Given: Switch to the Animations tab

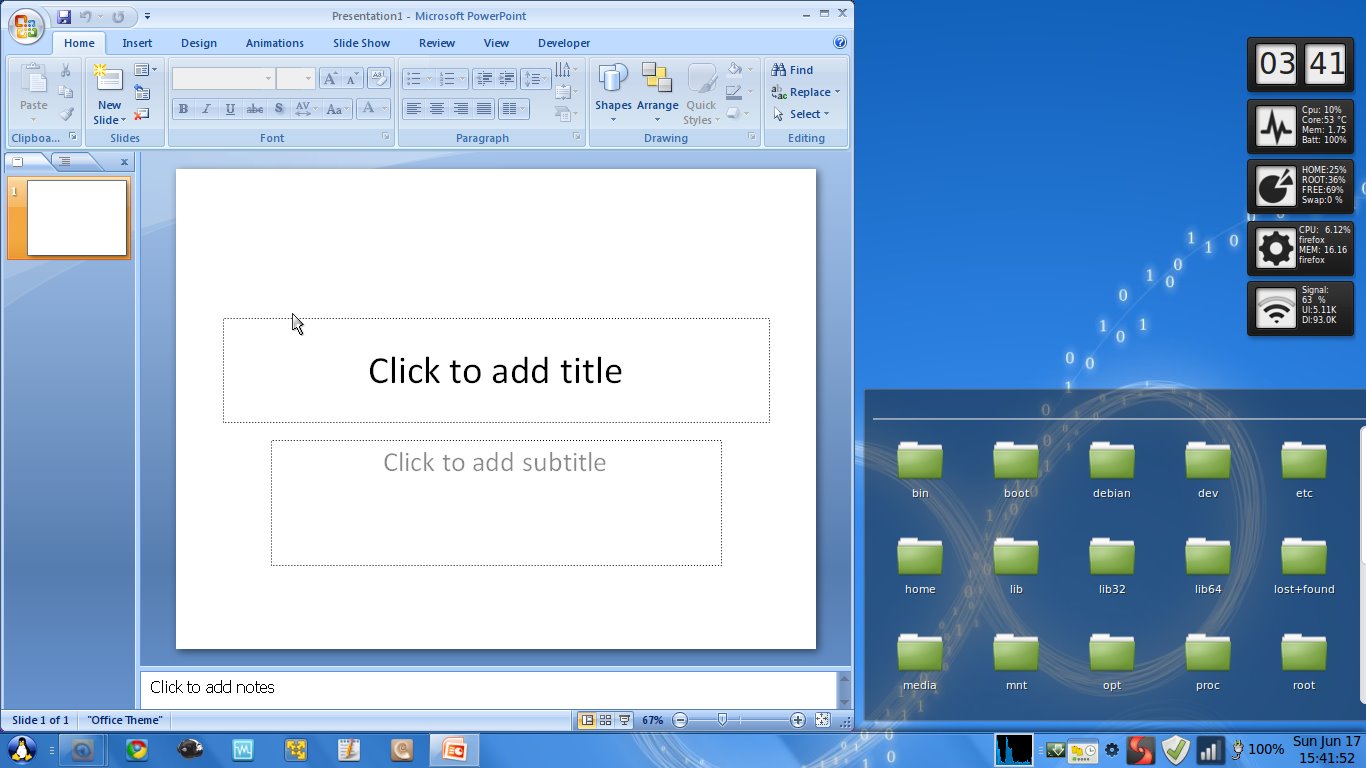Looking at the screenshot, I should (274, 43).
